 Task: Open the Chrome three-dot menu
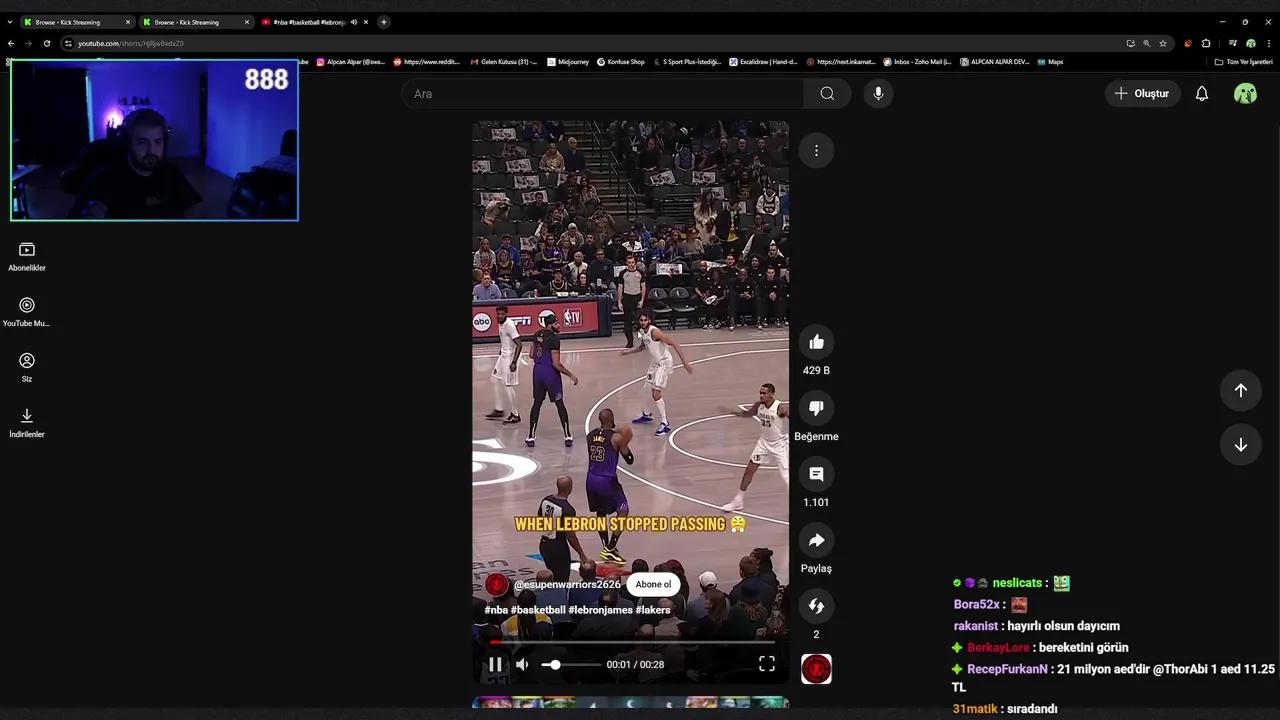point(1269,43)
